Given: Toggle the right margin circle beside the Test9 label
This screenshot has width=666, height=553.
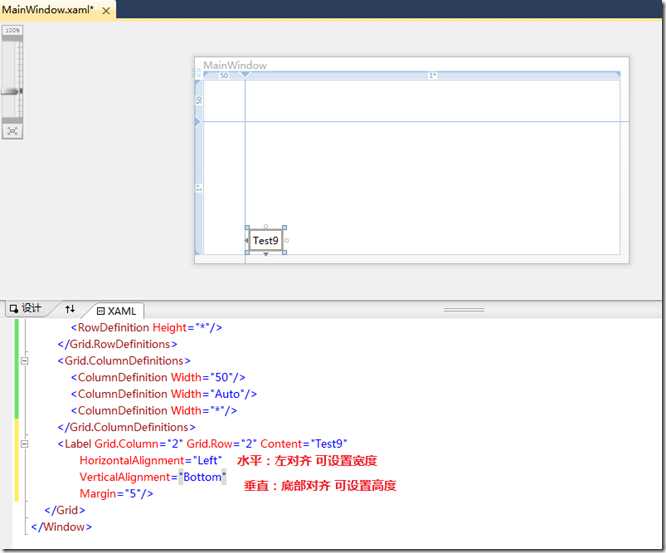Looking at the screenshot, I should pyautogui.click(x=287, y=240).
